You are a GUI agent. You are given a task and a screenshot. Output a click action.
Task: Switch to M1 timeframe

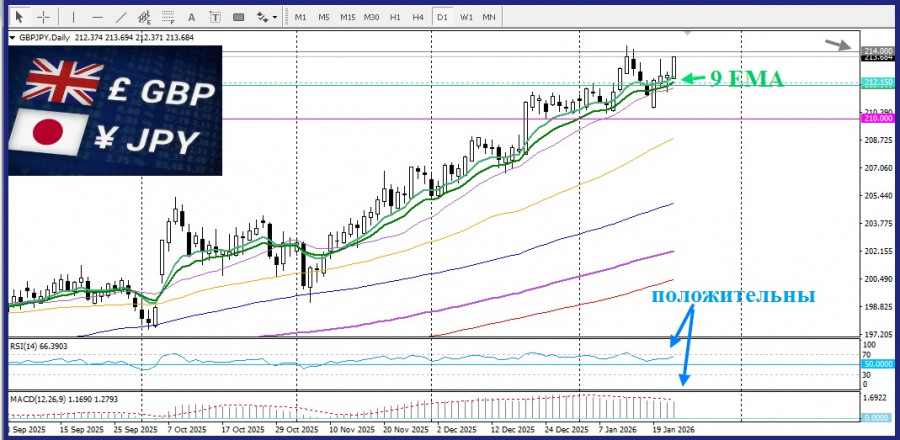click(x=301, y=17)
